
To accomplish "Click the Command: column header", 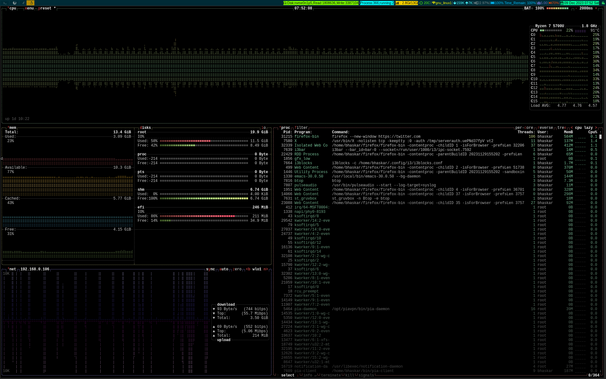I will click(340, 132).
